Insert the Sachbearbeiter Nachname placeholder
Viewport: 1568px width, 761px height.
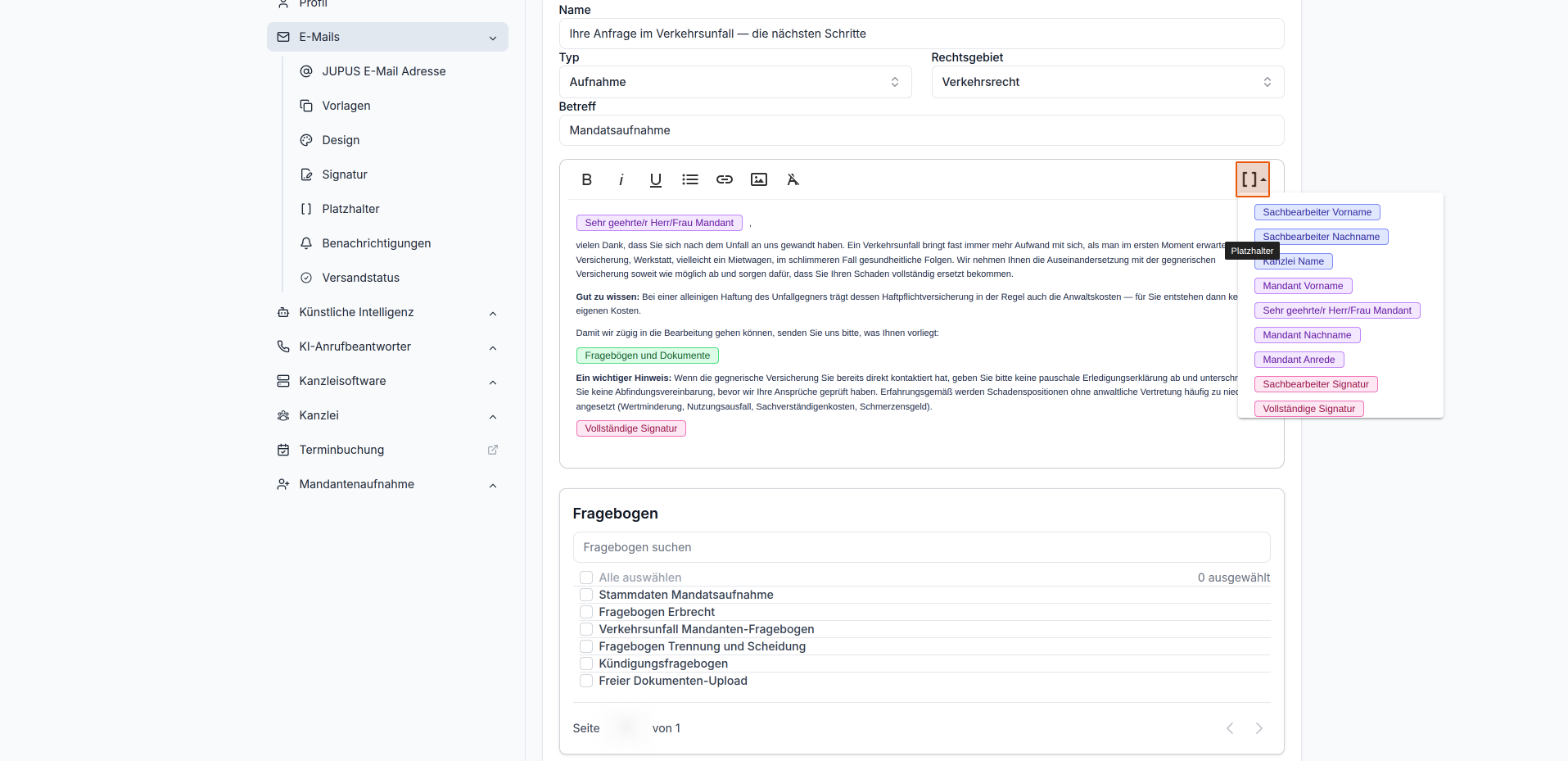pos(1321,237)
